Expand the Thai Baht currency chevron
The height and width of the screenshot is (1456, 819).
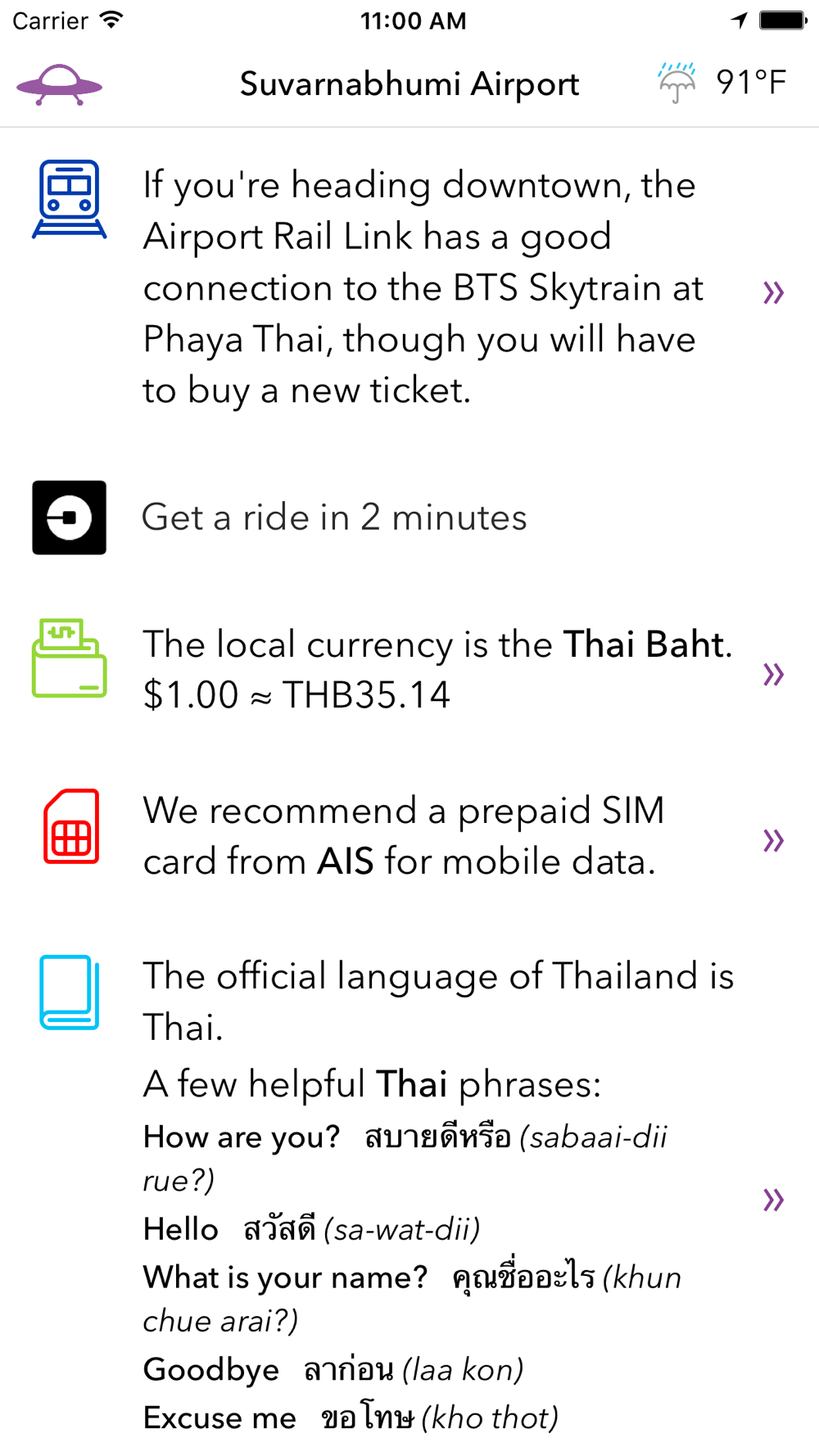pos(773,675)
